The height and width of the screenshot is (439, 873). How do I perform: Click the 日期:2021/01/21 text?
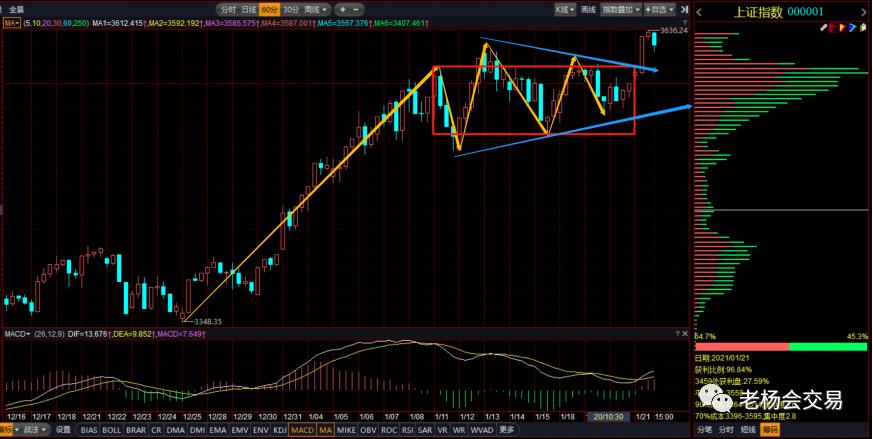click(723, 358)
